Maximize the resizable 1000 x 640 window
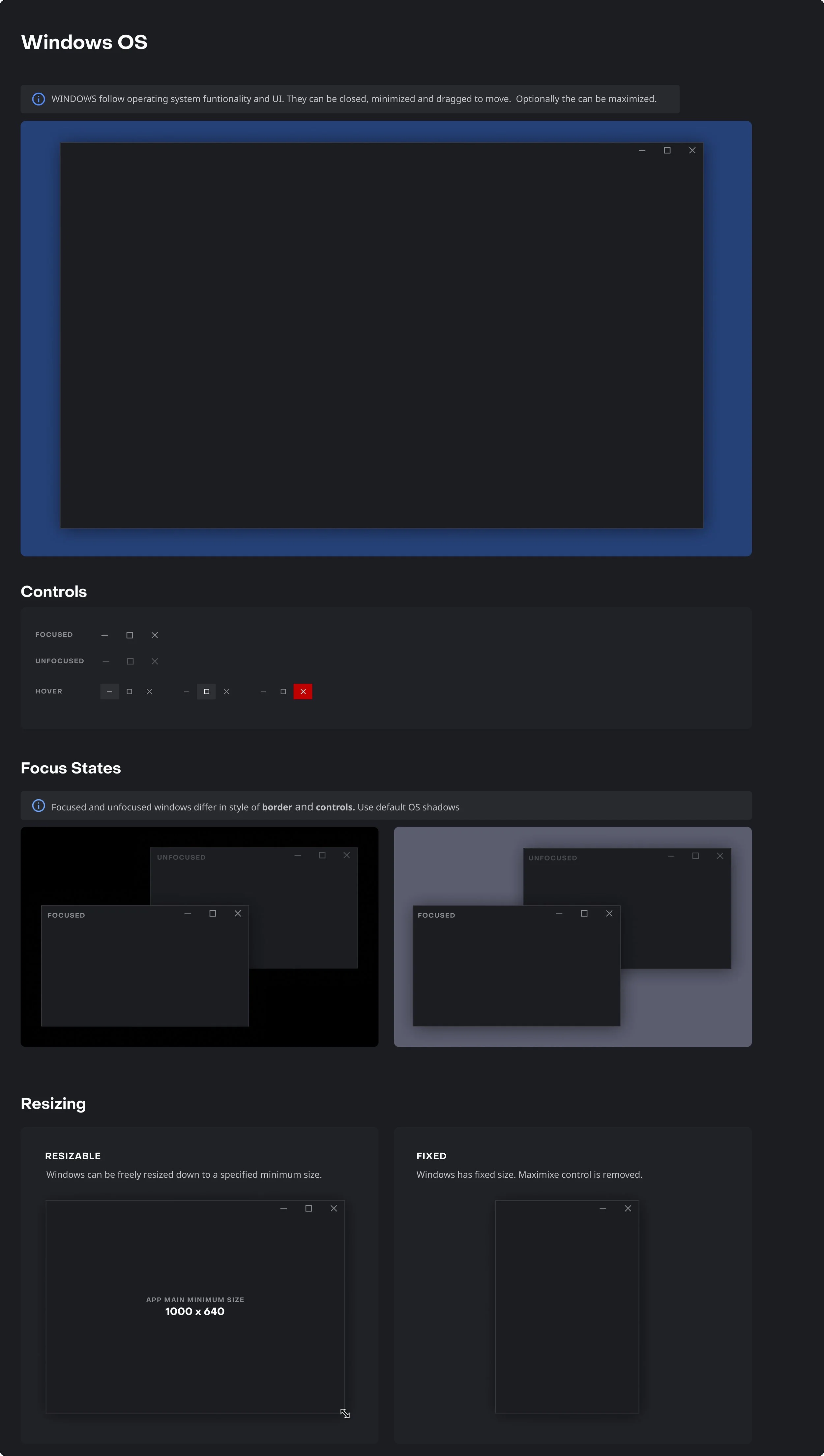This screenshot has width=824, height=1456. click(309, 1208)
